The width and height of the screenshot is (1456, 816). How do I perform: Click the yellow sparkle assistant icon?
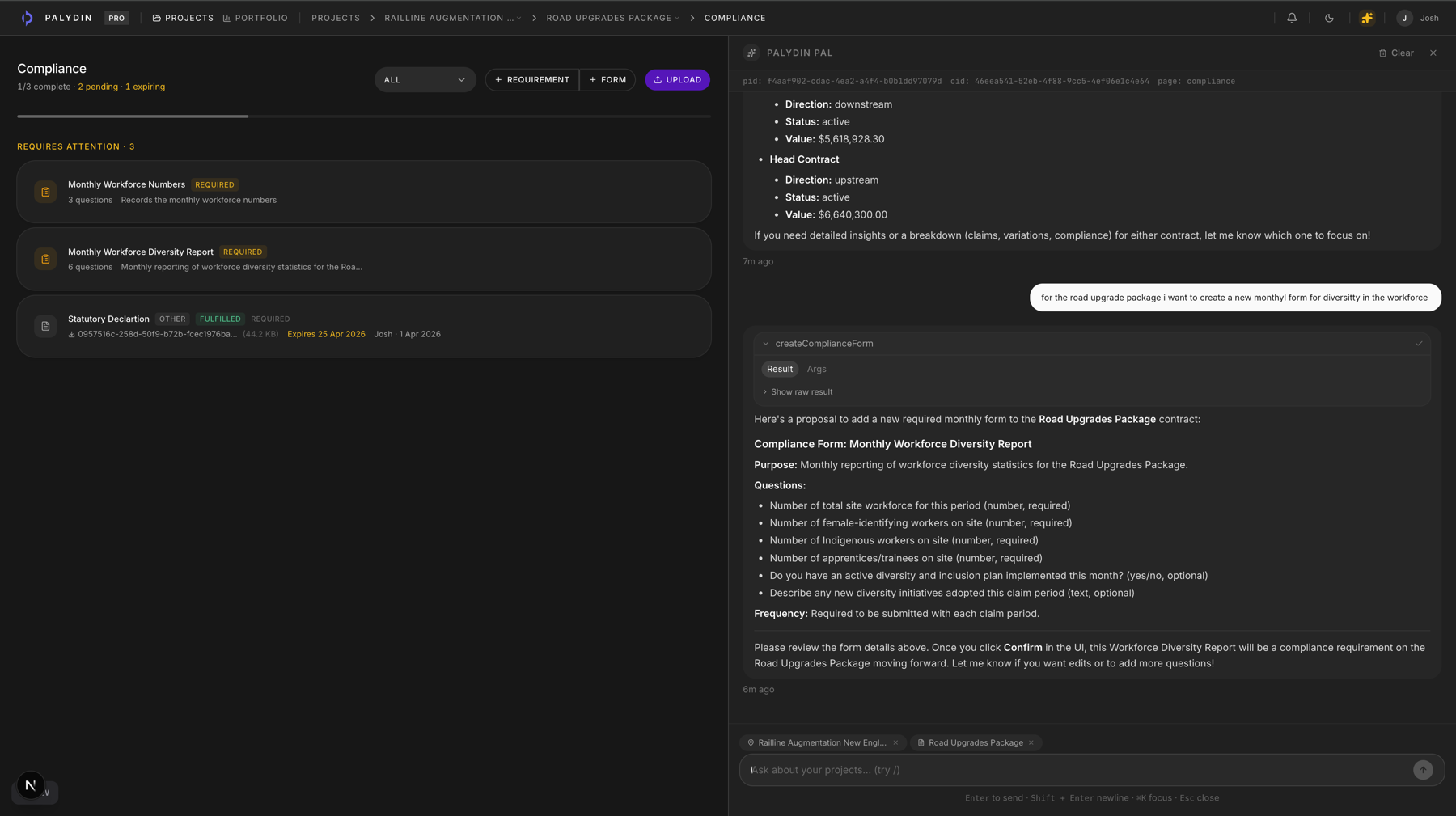click(1367, 18)
